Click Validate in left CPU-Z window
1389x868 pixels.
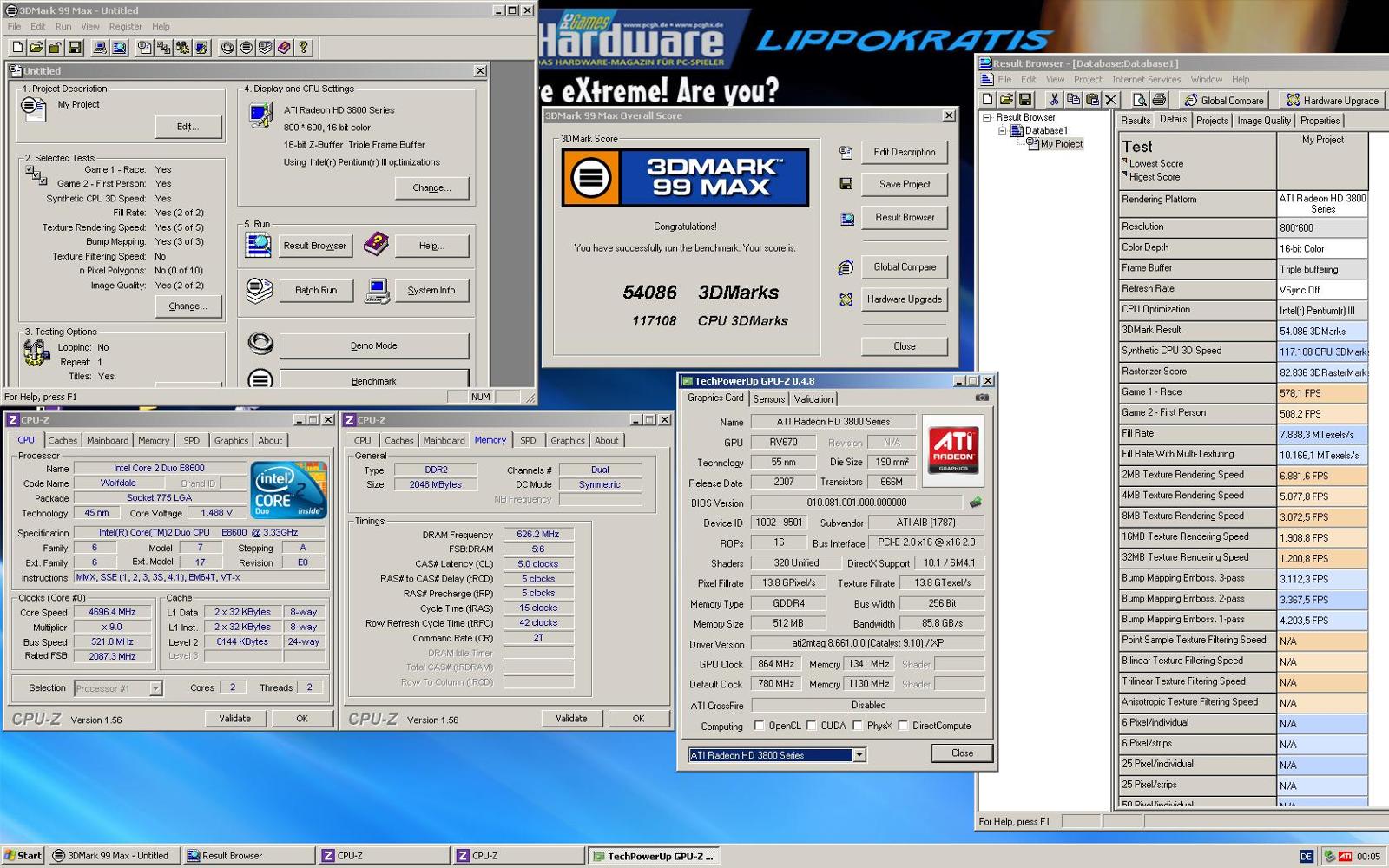click(234, 719)
